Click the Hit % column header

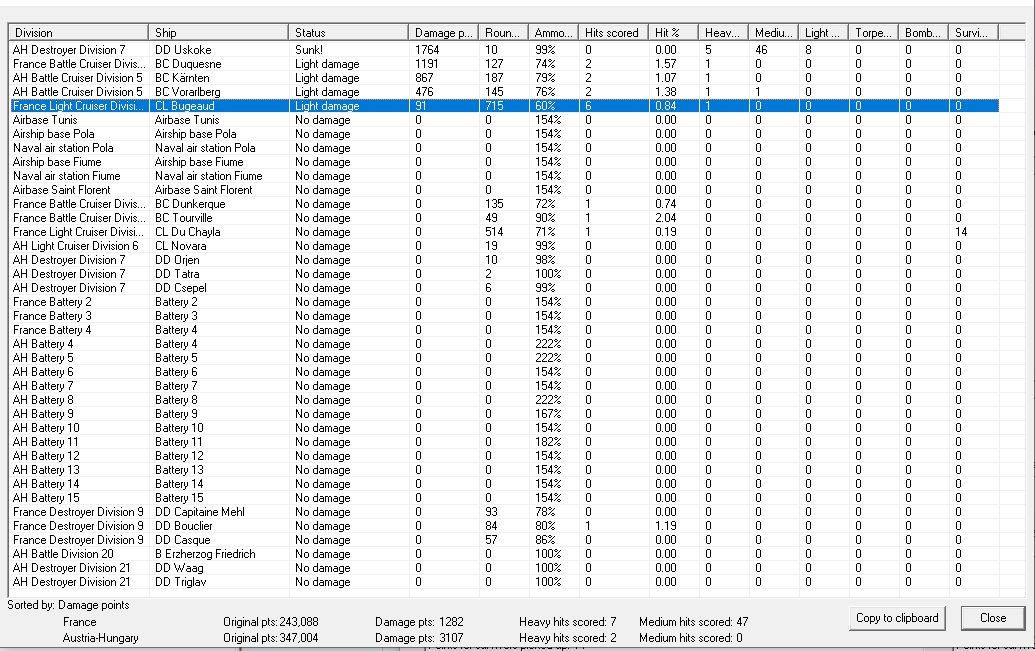(672, 33)
